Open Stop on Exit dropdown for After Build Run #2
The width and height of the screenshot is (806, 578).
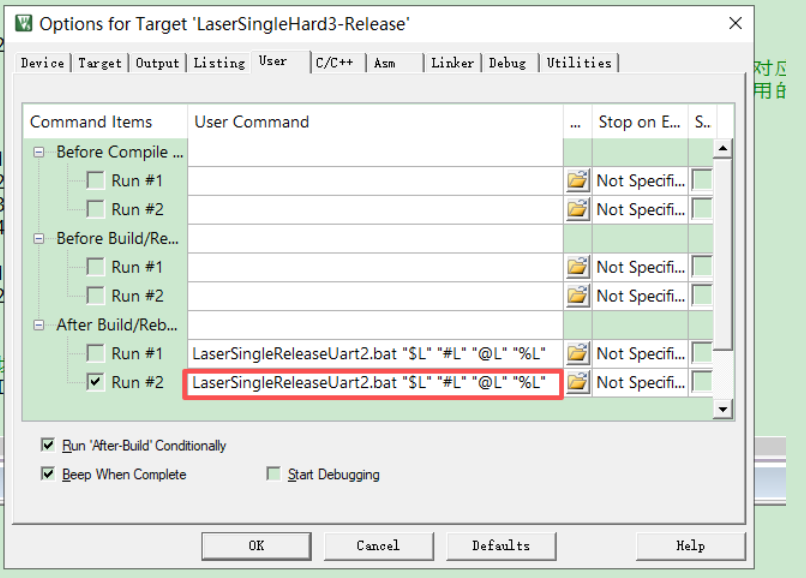(640, 382)
